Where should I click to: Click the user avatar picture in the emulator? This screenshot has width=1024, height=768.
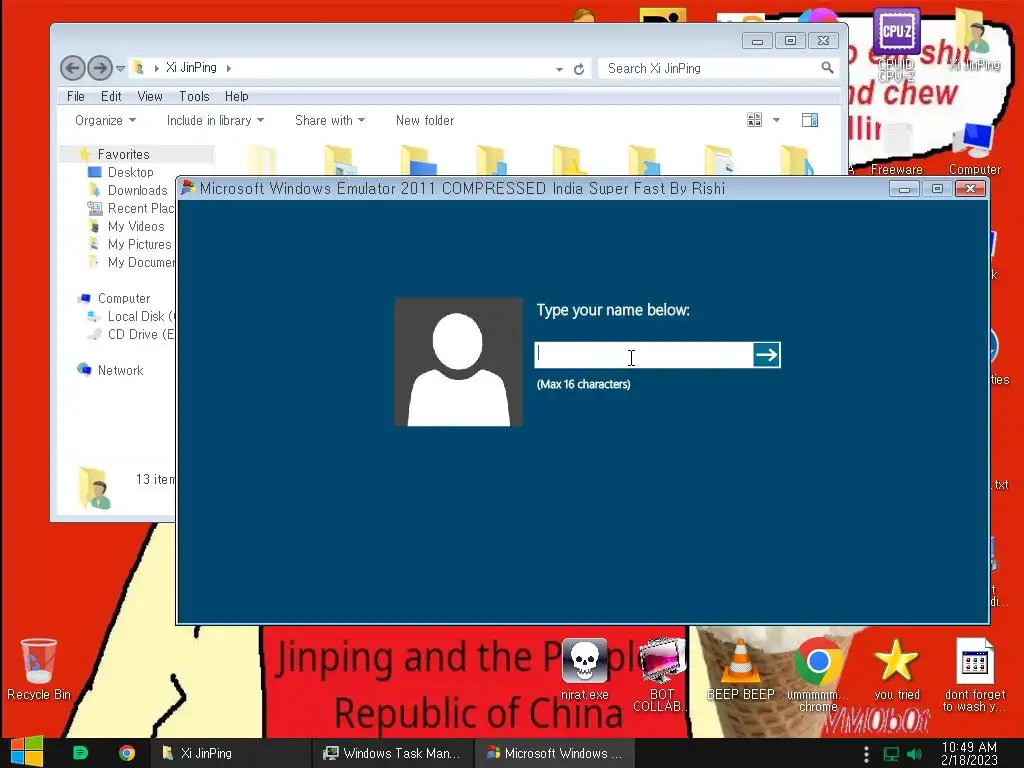pyautogui.click(x=458, y=362)
